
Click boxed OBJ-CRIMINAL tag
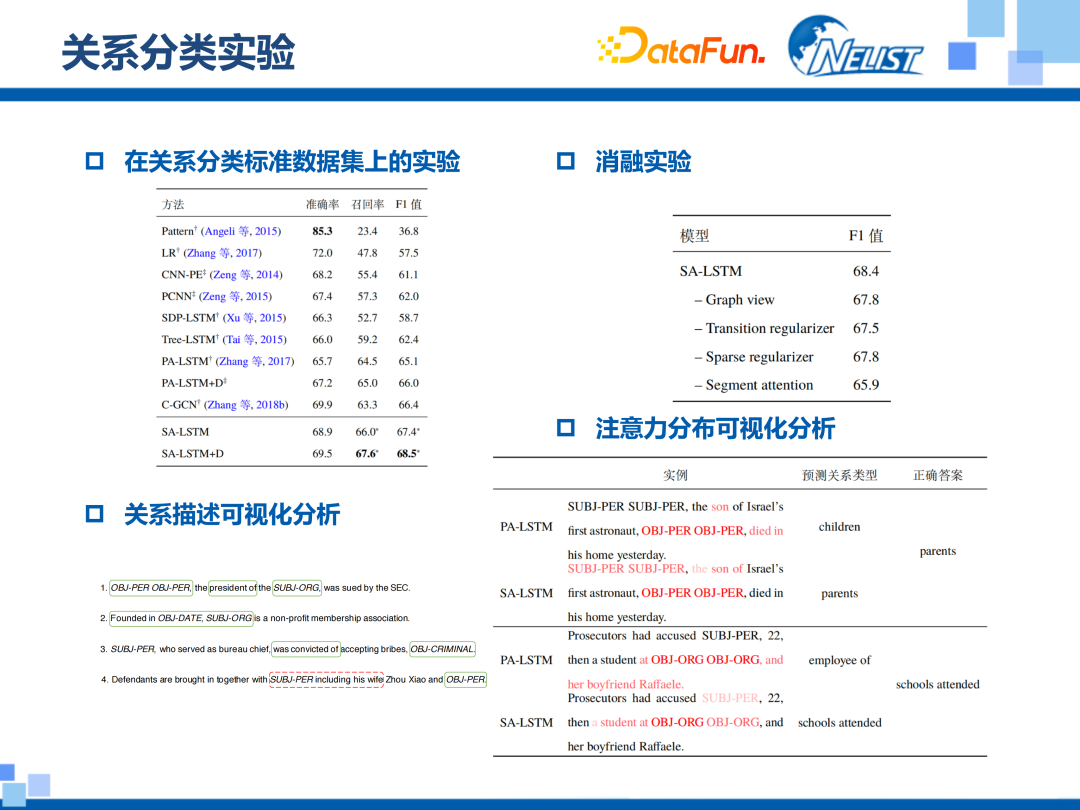coord(442,649)
